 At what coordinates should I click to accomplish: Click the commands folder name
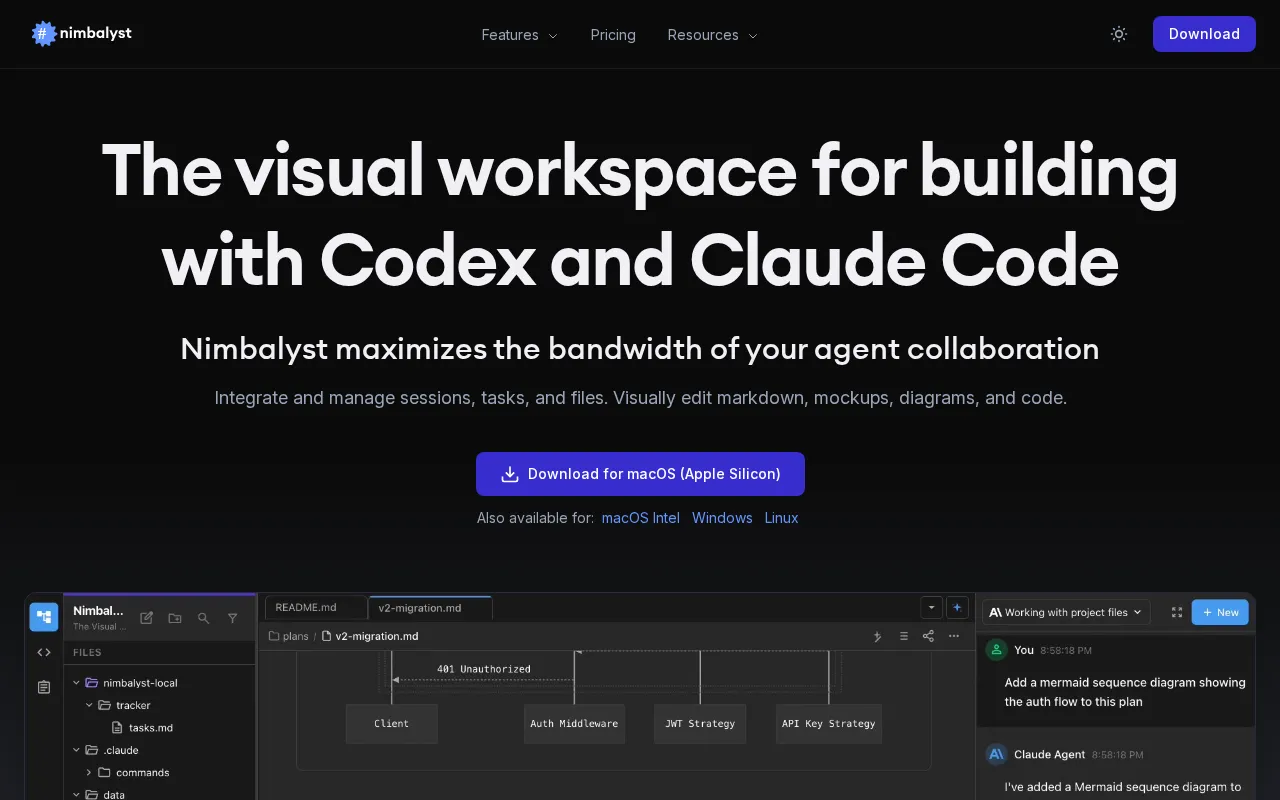pos(143,772)
